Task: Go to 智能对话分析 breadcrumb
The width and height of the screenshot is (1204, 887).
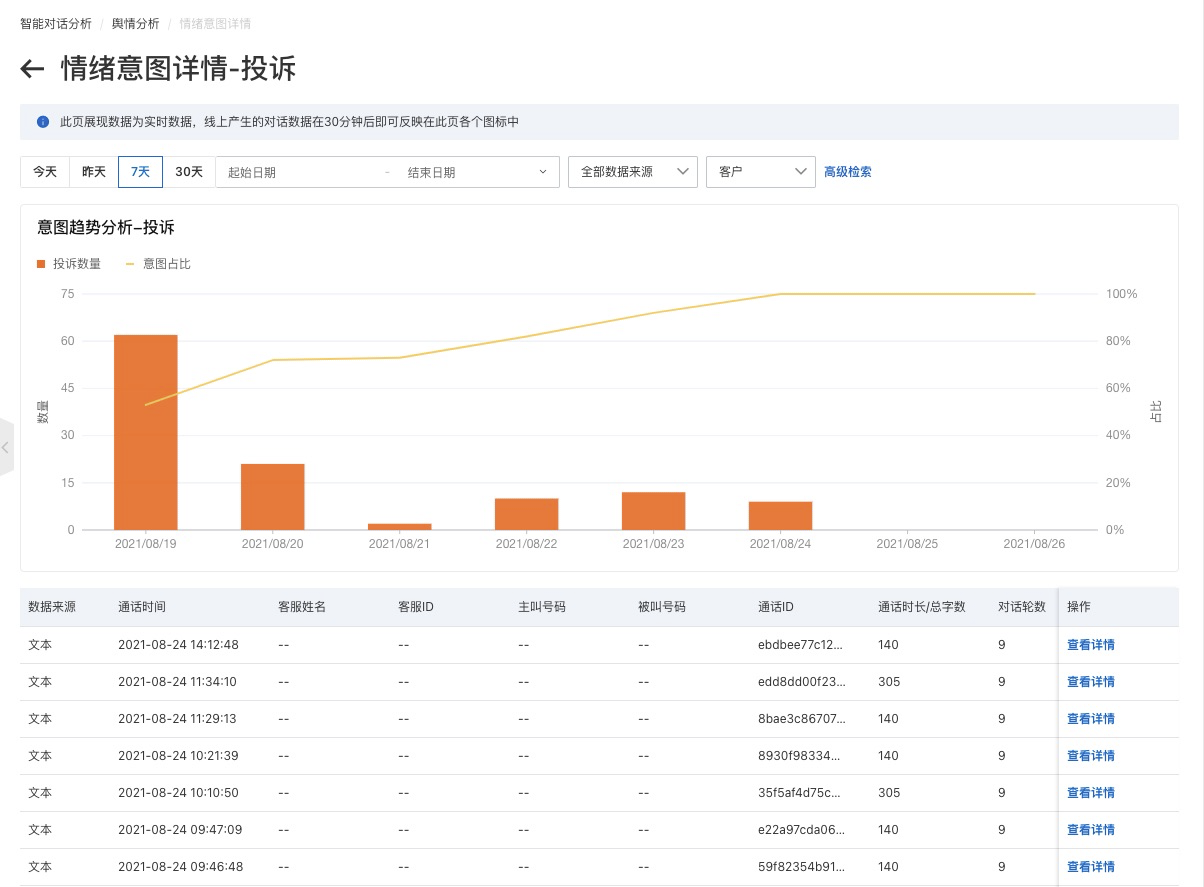Action: pyautogui.click(x=56, y=23)
